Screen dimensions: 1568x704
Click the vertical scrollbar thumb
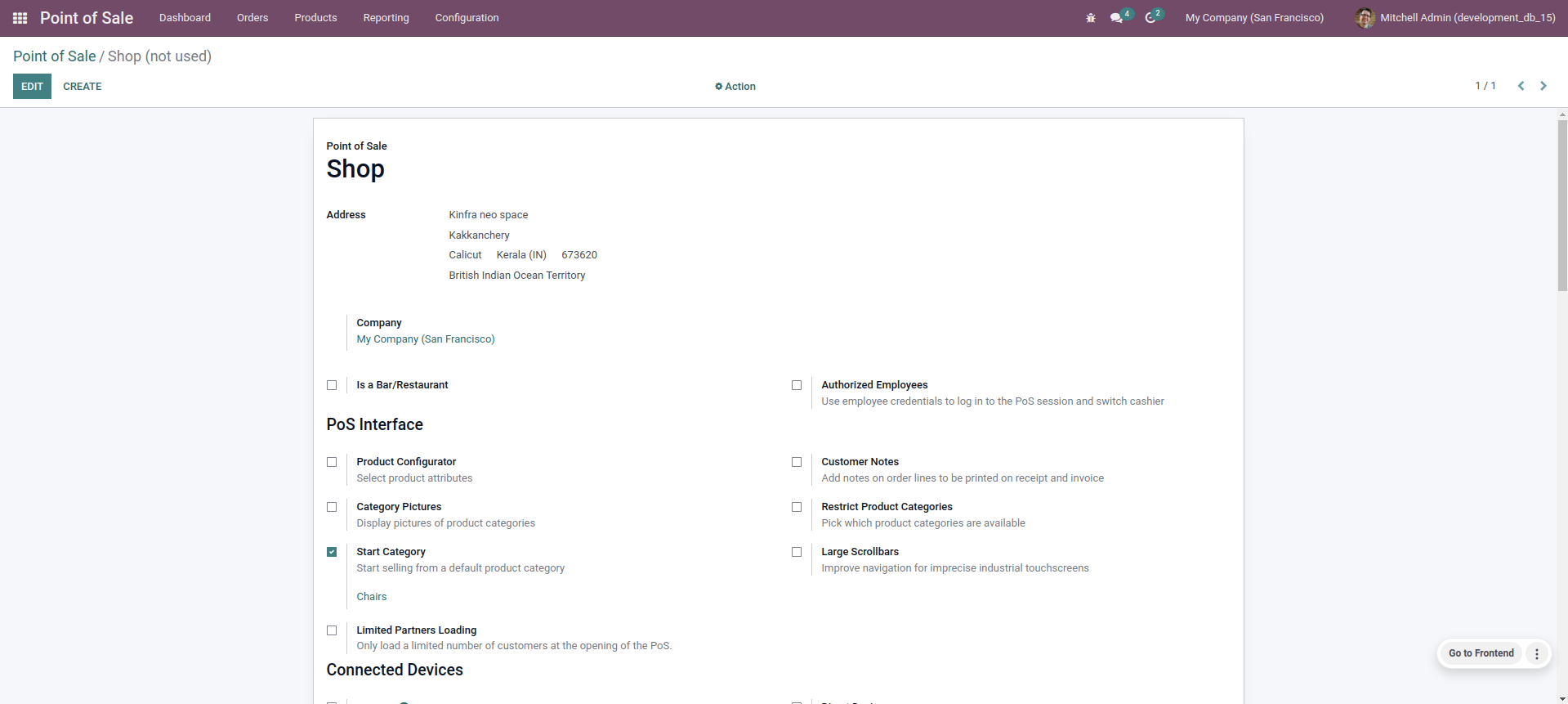point(1562,204)
